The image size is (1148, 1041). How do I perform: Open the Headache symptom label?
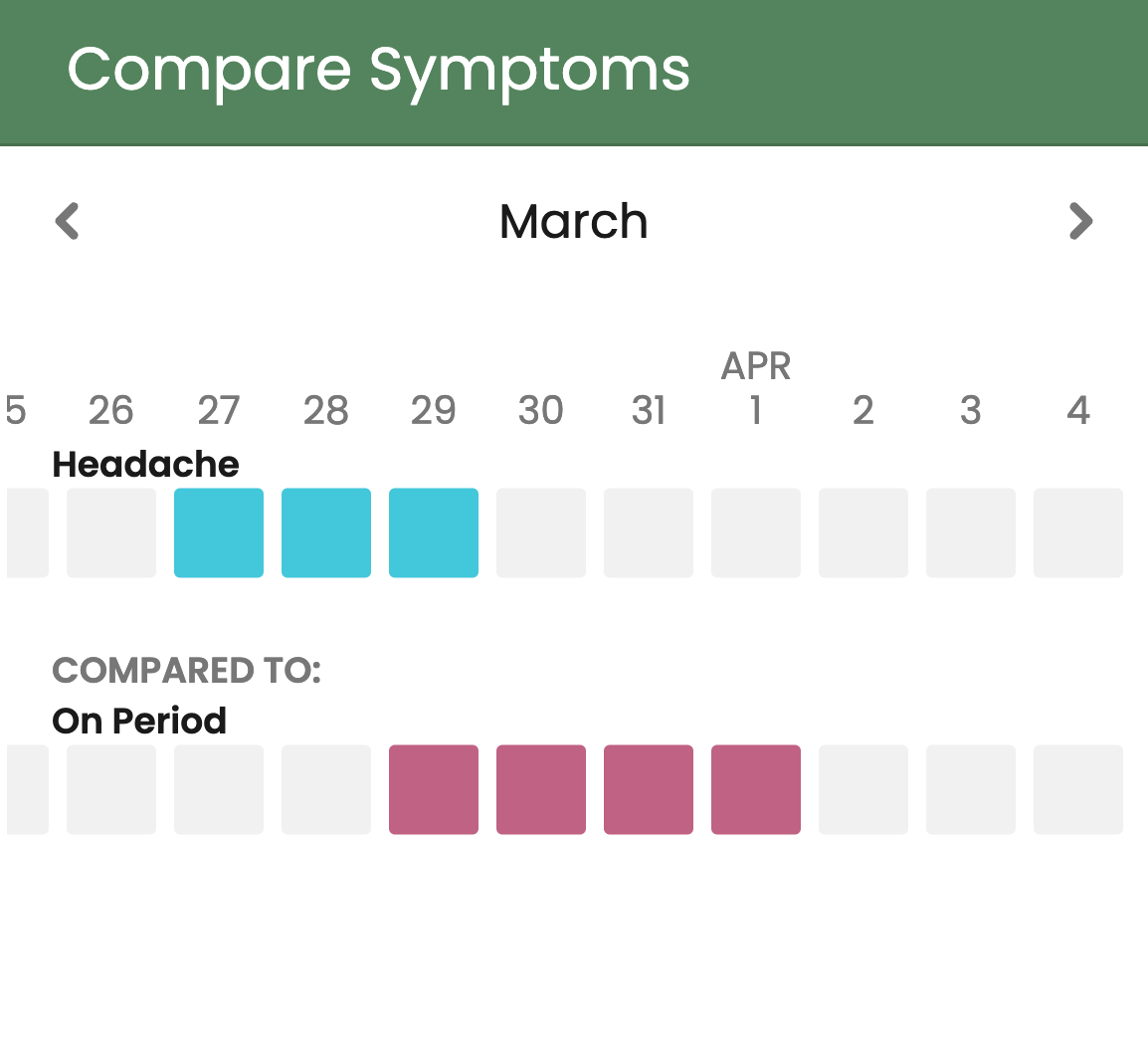coord(145,464)
